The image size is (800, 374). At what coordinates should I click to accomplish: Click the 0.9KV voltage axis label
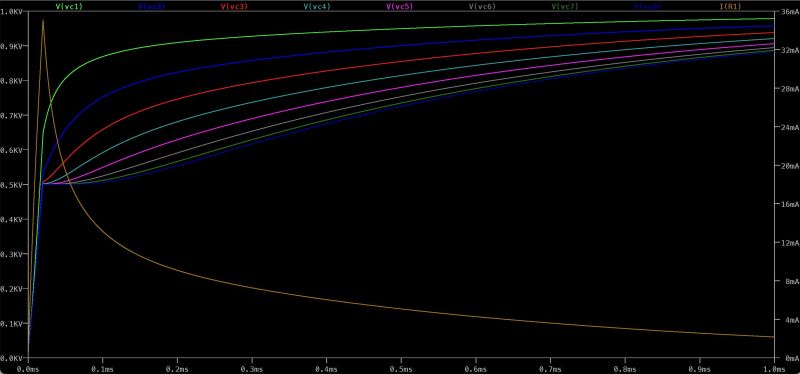coord(11,45)
